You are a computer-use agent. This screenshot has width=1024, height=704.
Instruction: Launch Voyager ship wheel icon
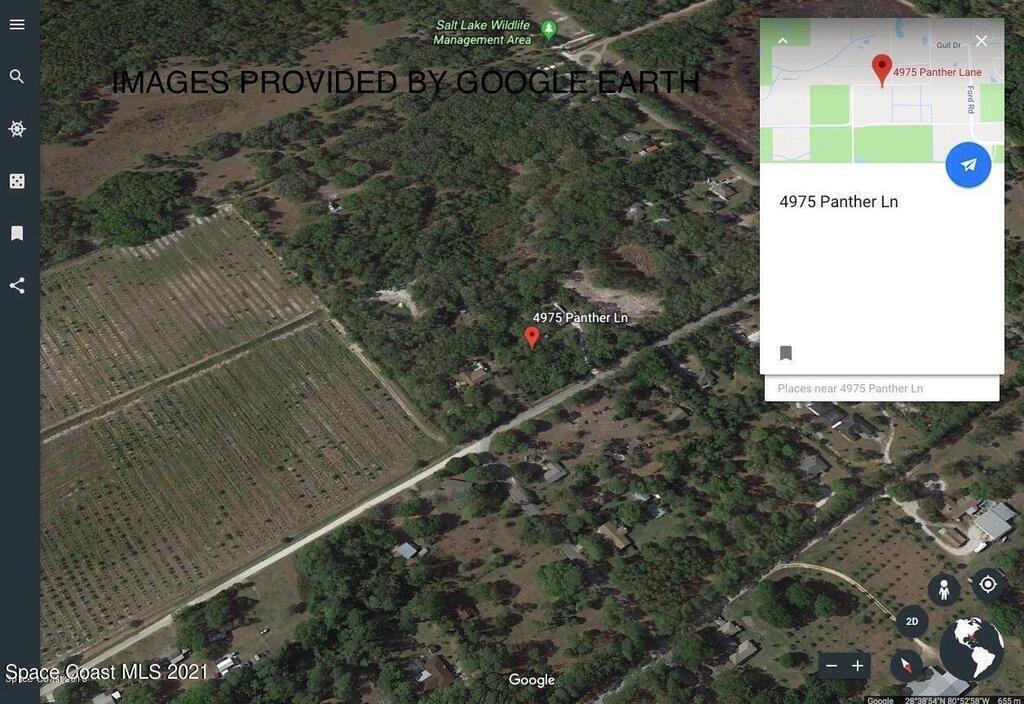pyautogui.click(x=17, y=129)
